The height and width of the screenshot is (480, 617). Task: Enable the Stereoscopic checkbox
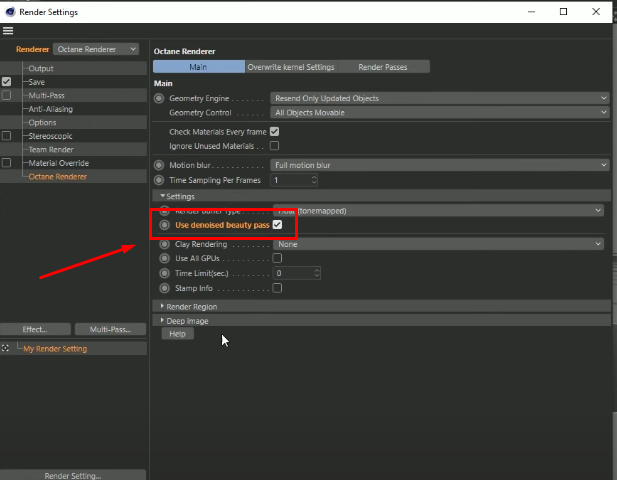[x=6, y=136]
